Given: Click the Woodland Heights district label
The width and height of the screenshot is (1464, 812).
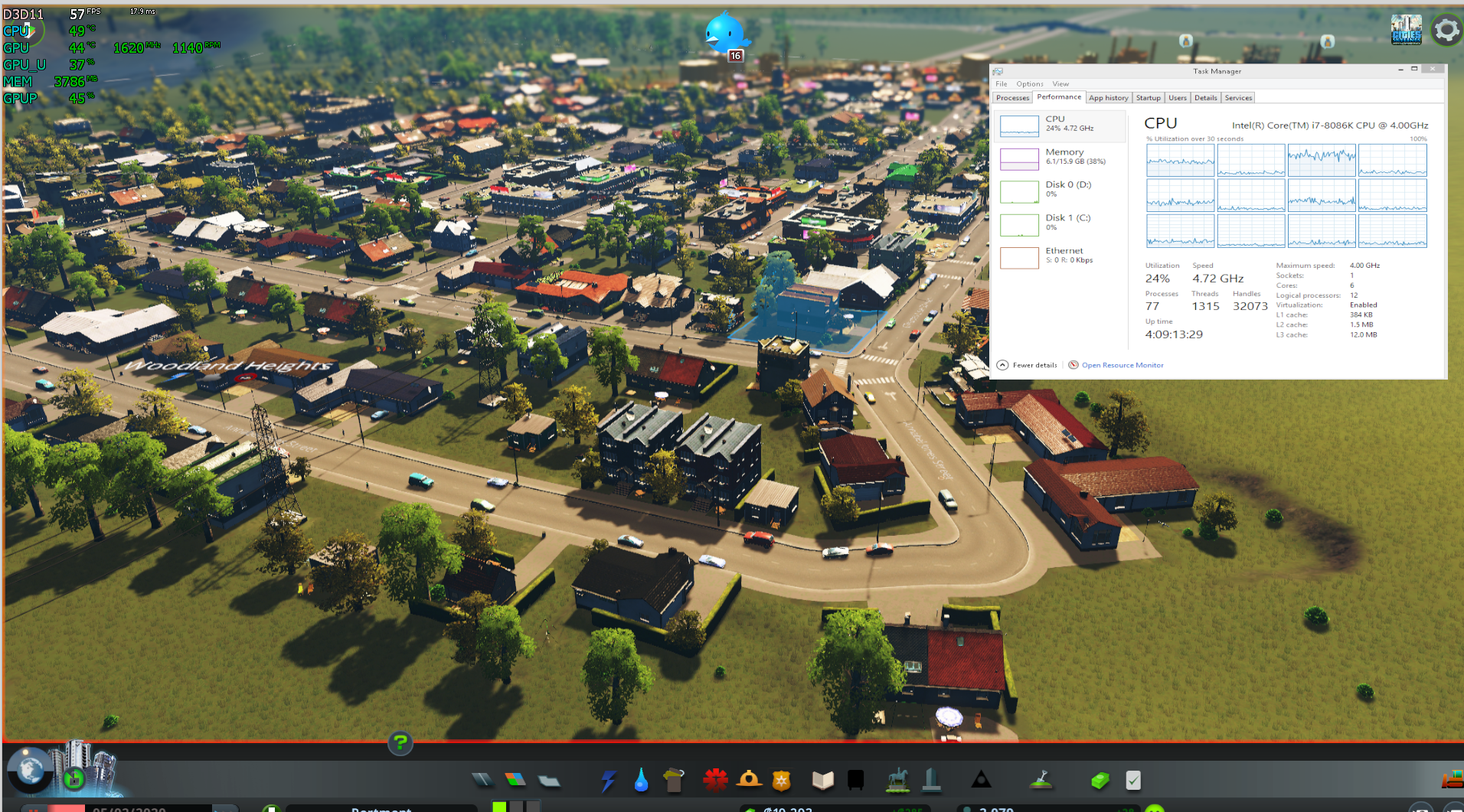Looking at the screenshot, I should click(227, 366).
